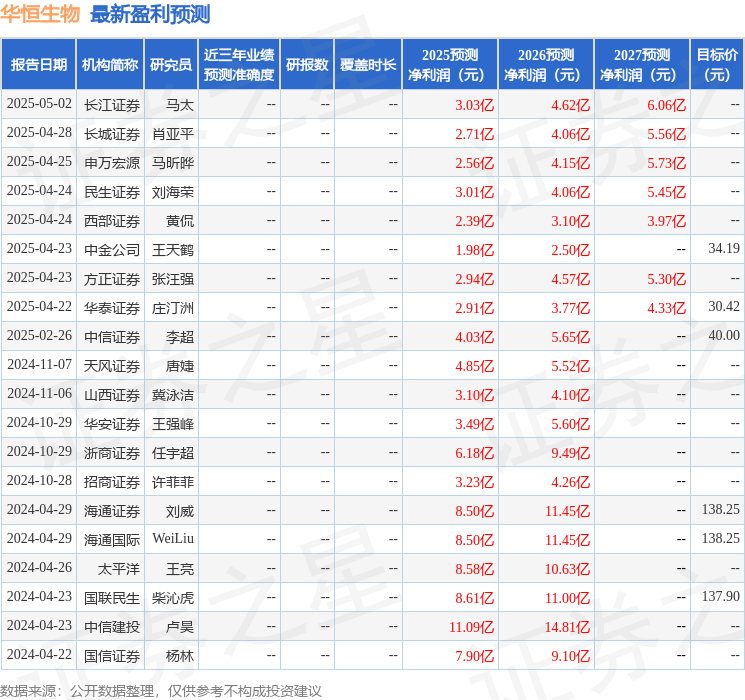
Task: Click the 5.30亿 forecast value
Action: (666, 279)
